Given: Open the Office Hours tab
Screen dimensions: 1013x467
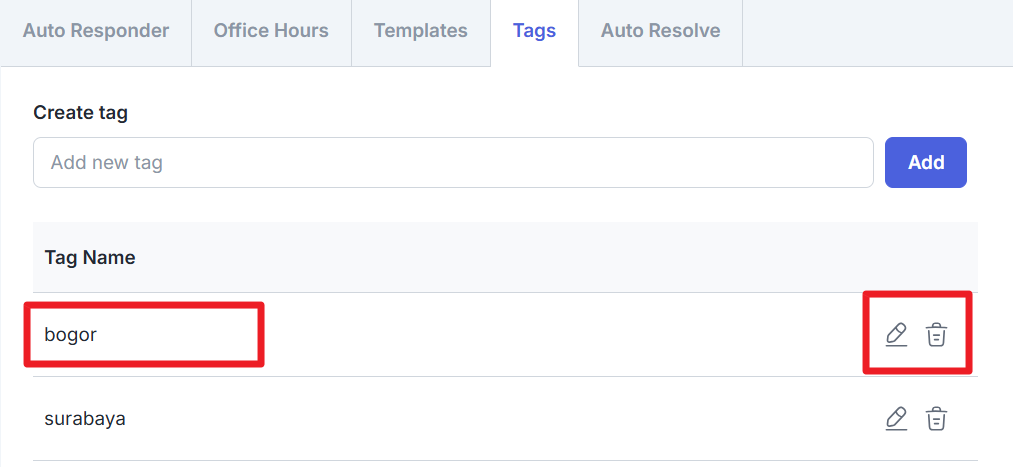Looking at the screenshot, I should coord(271,31).
